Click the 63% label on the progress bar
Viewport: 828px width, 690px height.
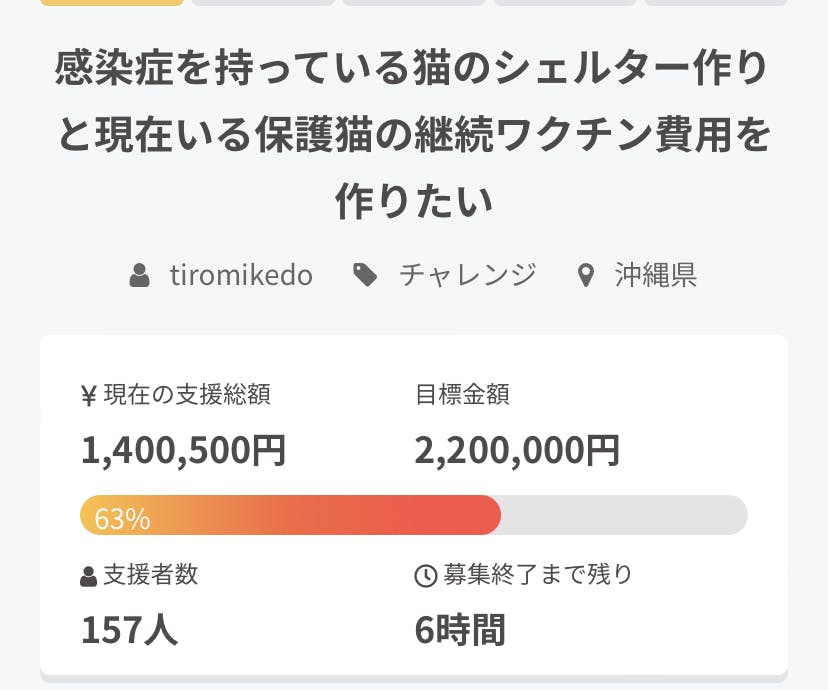point(122,519)
